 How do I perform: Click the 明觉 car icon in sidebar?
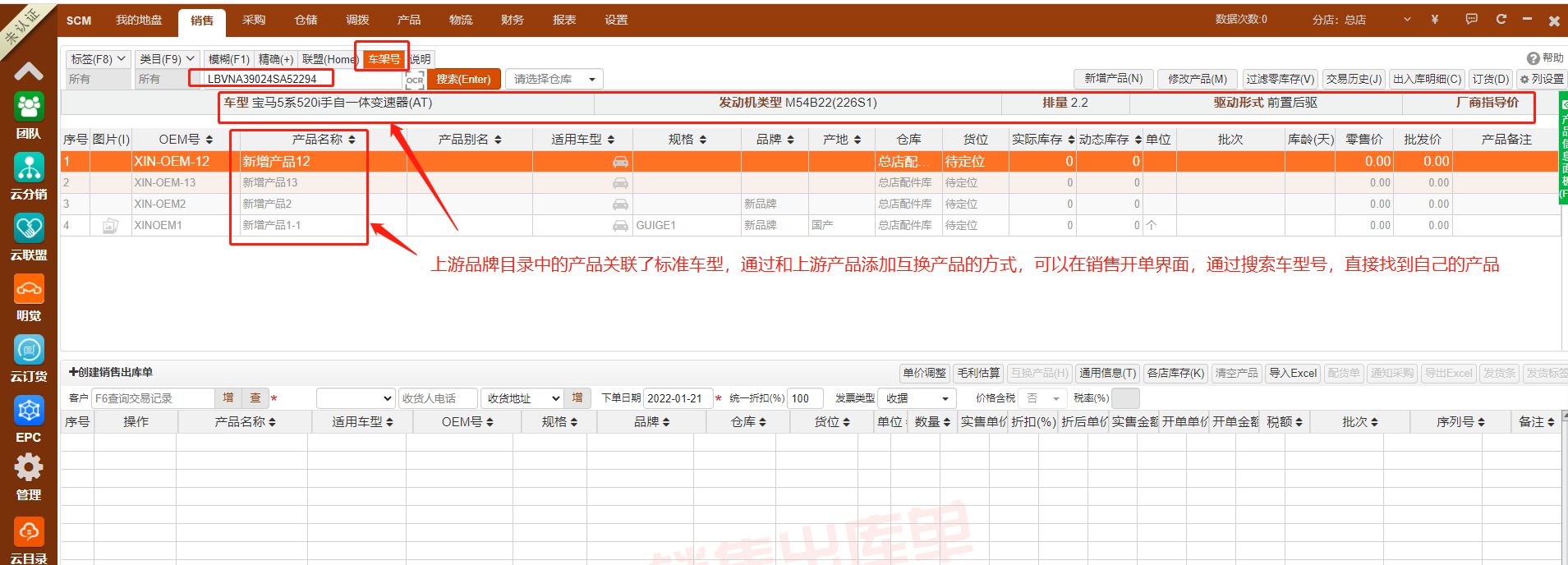click(29, 289)
